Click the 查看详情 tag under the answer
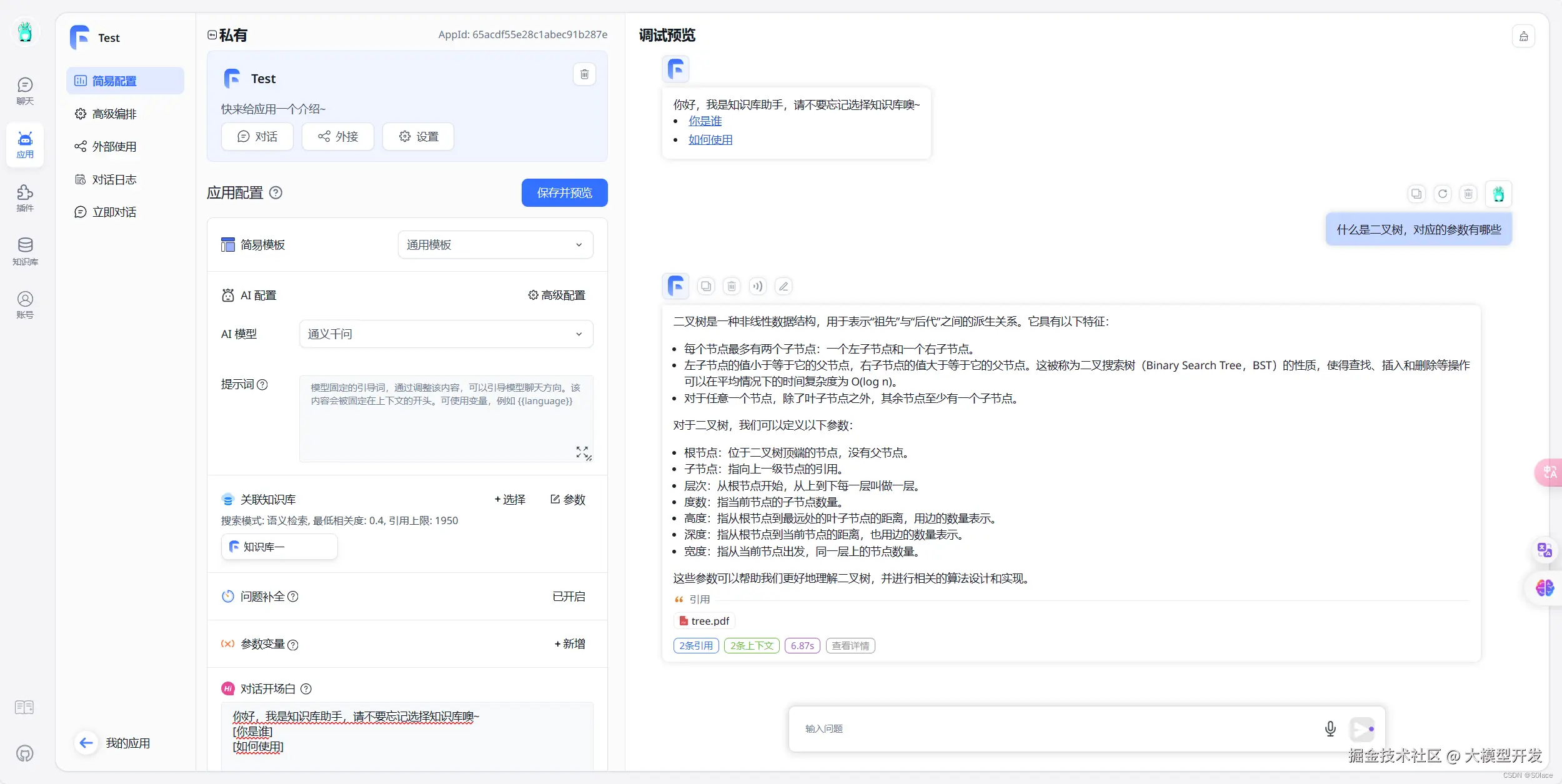1562x784 pixels. (x=850, y=645)
